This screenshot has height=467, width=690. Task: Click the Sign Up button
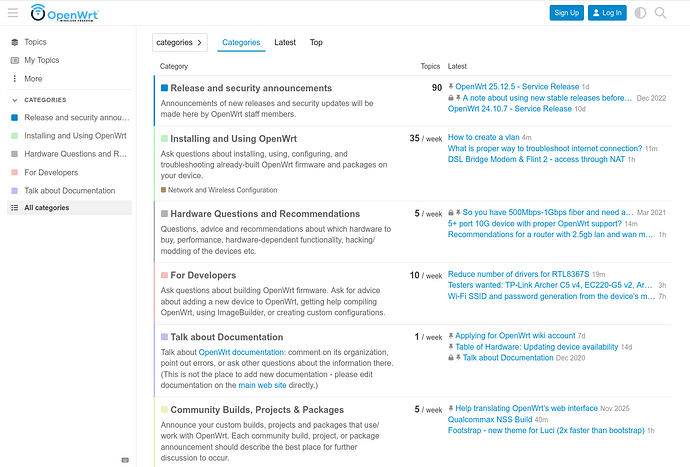[566, 13]
